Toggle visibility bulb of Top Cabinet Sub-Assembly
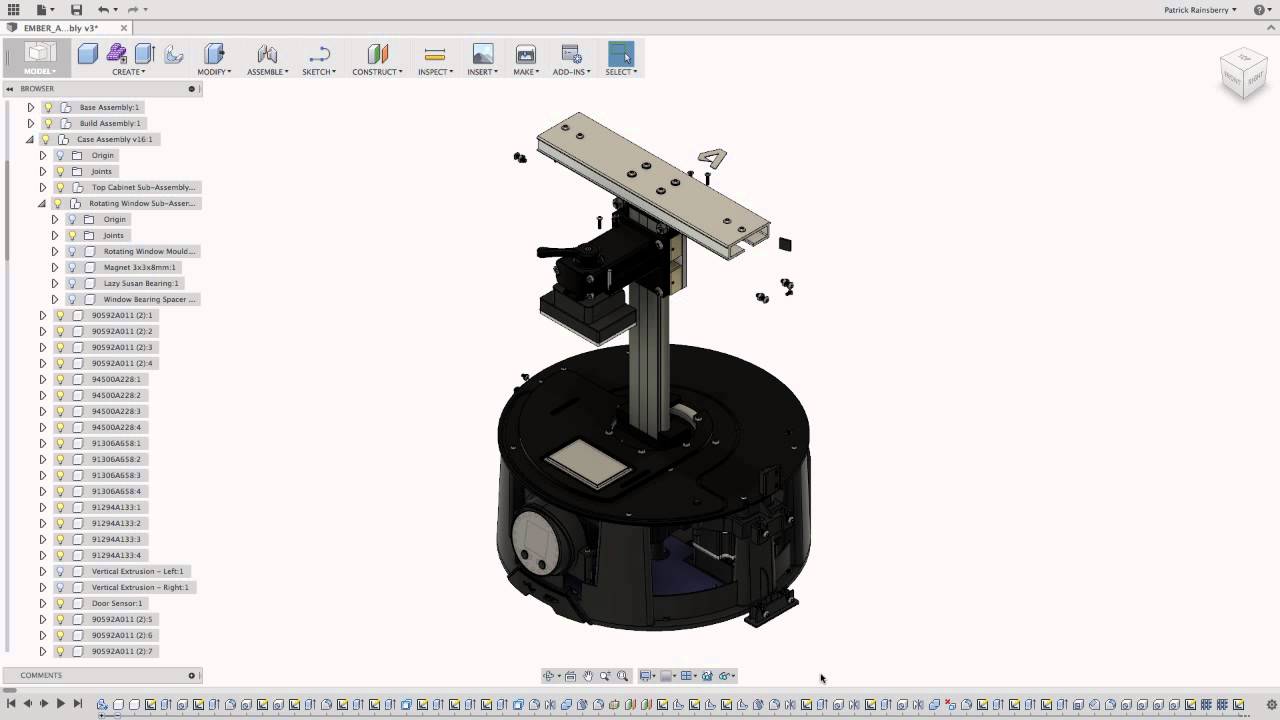The width and height of the screenshot is (1280, 720). pyautogui.click(x=59, y=187)
